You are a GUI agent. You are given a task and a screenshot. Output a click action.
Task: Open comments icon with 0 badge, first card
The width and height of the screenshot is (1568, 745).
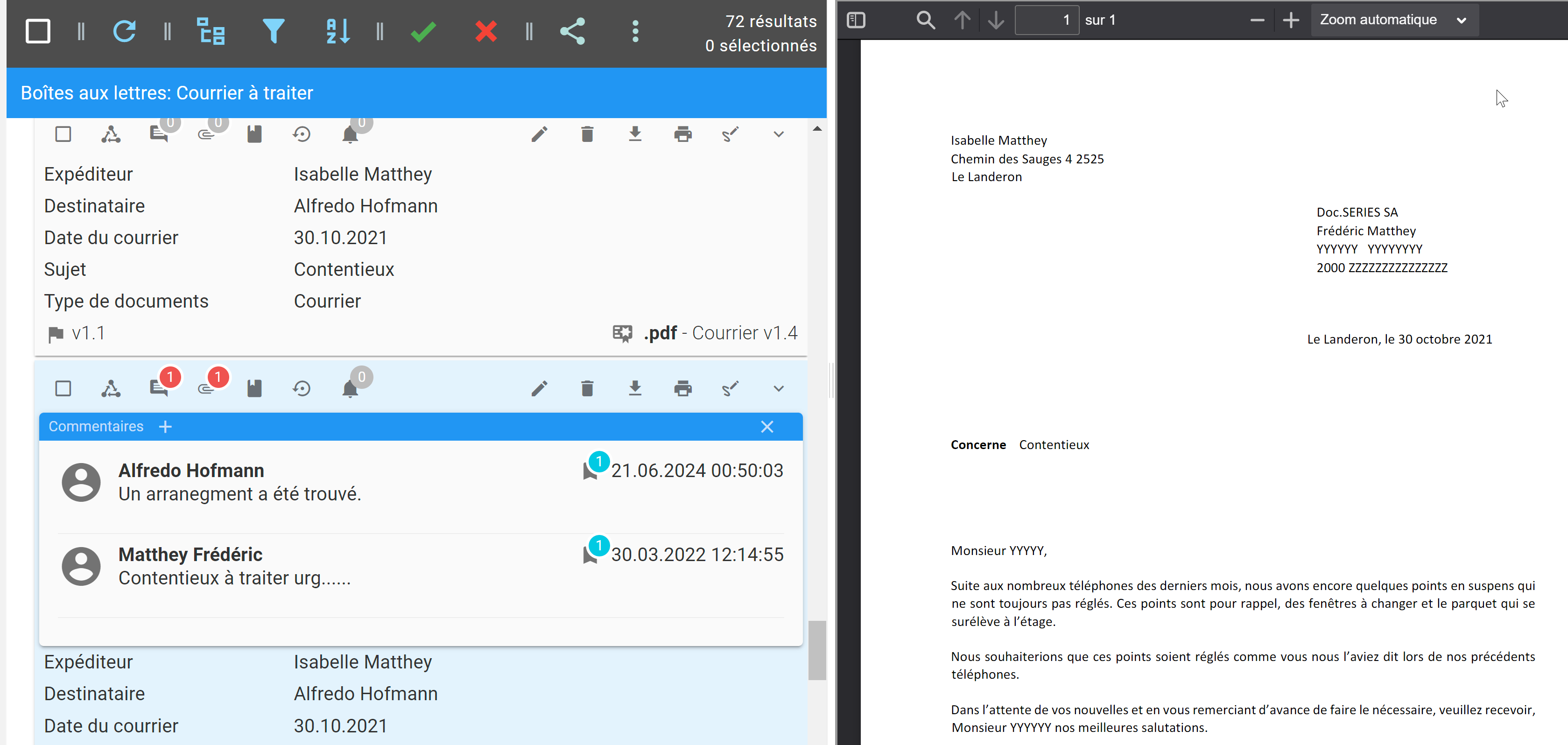coord(160,134)
